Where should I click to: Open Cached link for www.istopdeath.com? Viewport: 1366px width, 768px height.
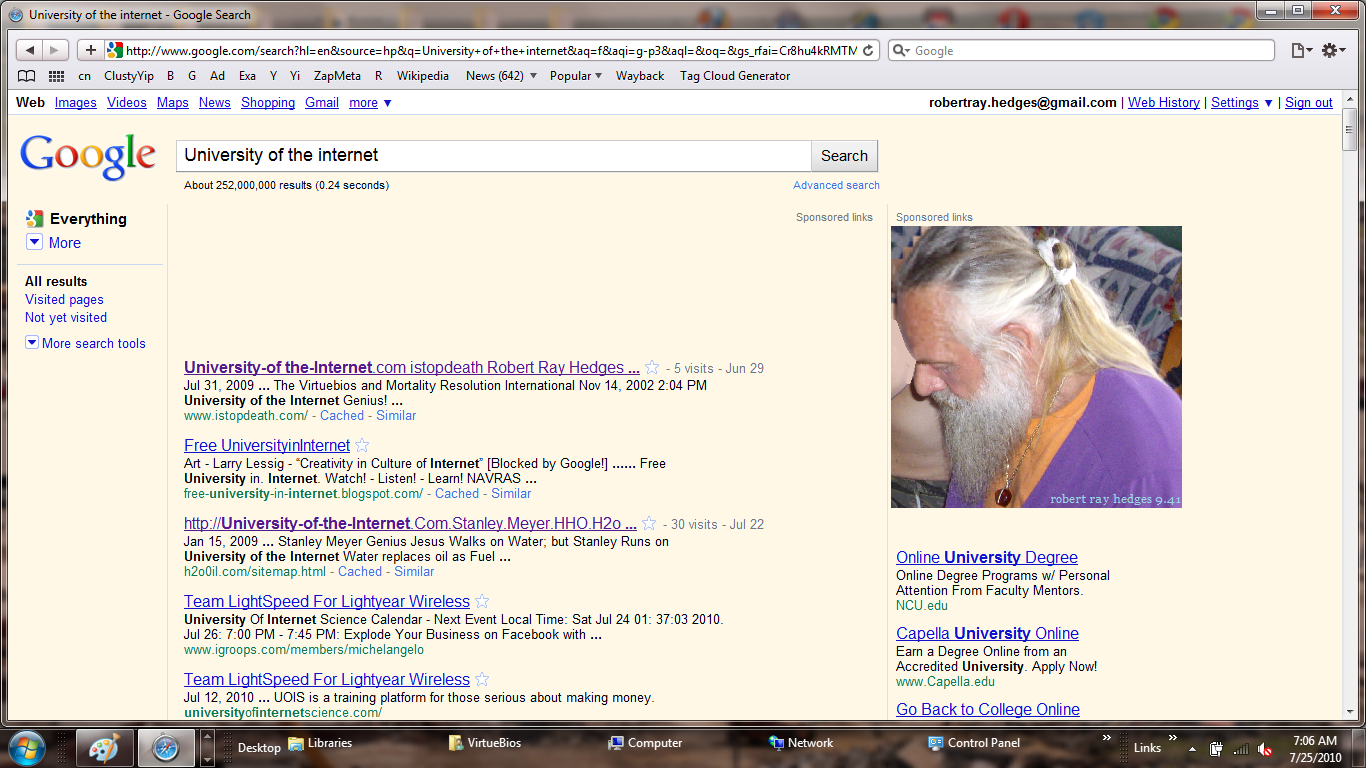pos(342,416)
